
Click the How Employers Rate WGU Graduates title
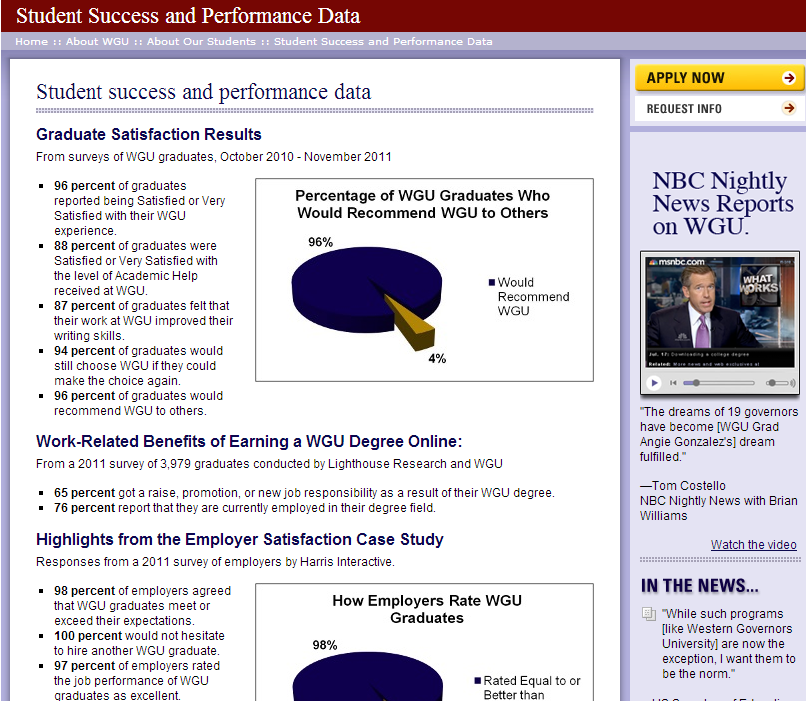click(427, 609)
